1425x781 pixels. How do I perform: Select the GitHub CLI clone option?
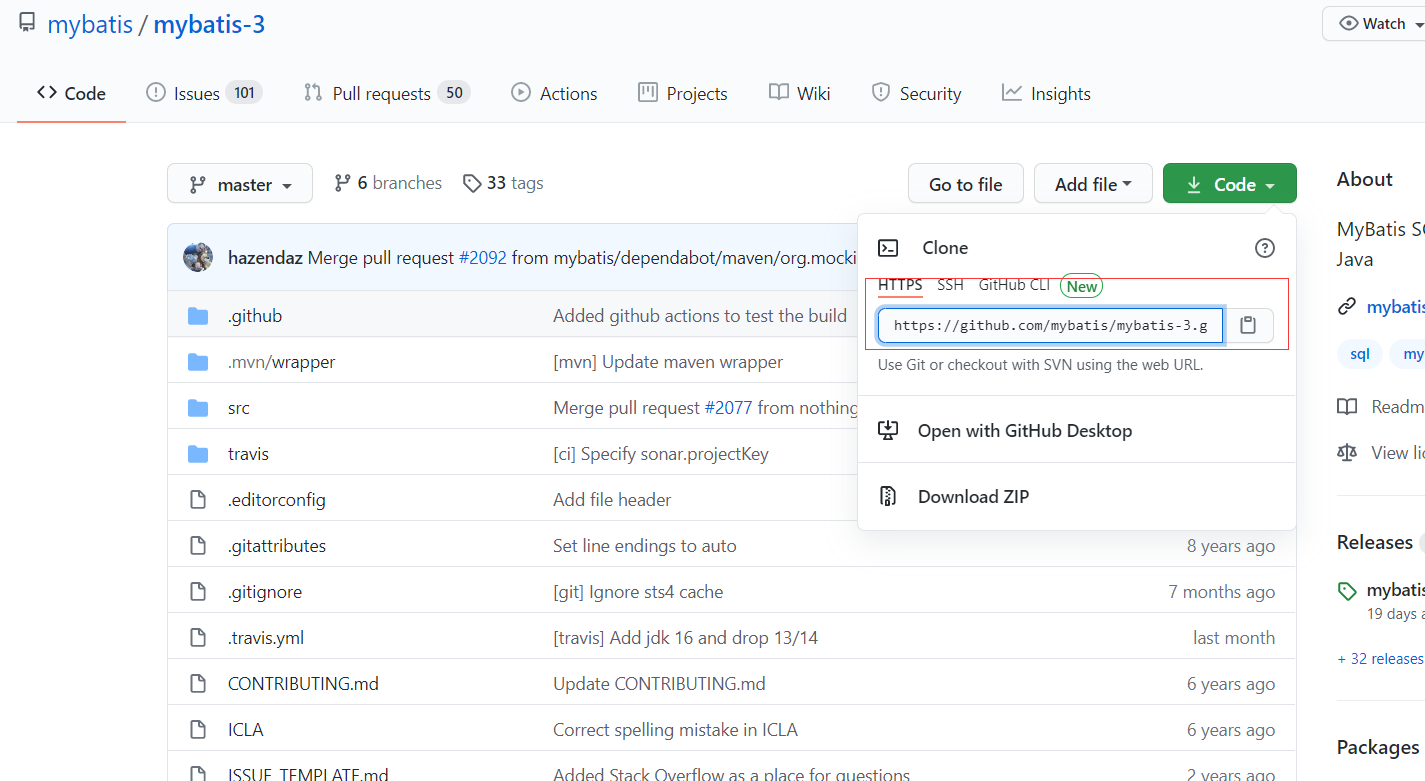[1014, 286]
